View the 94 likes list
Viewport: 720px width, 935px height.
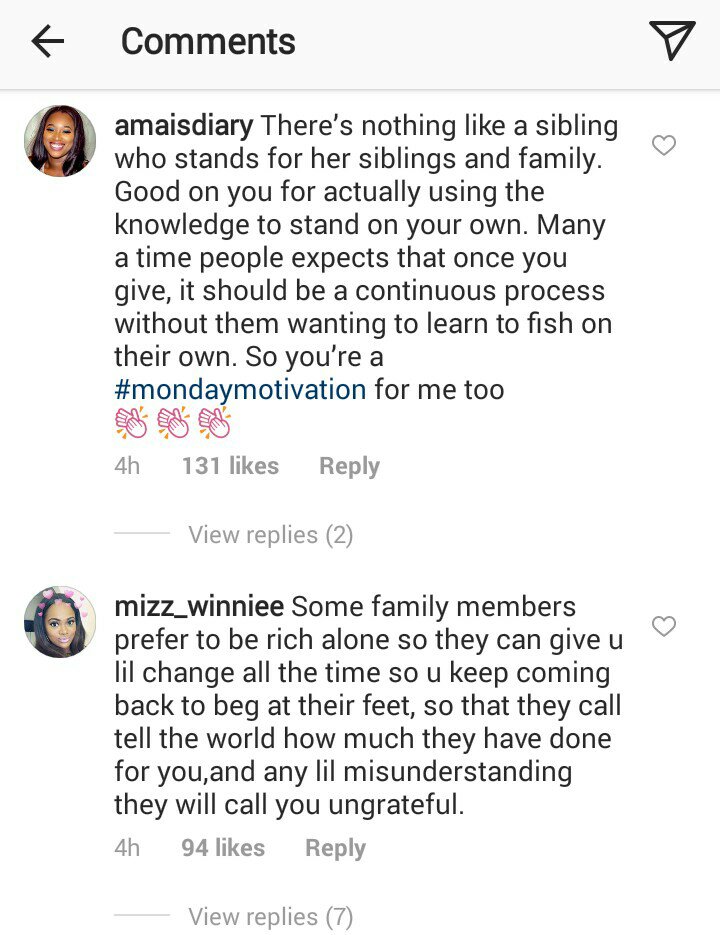click(223, 848)
